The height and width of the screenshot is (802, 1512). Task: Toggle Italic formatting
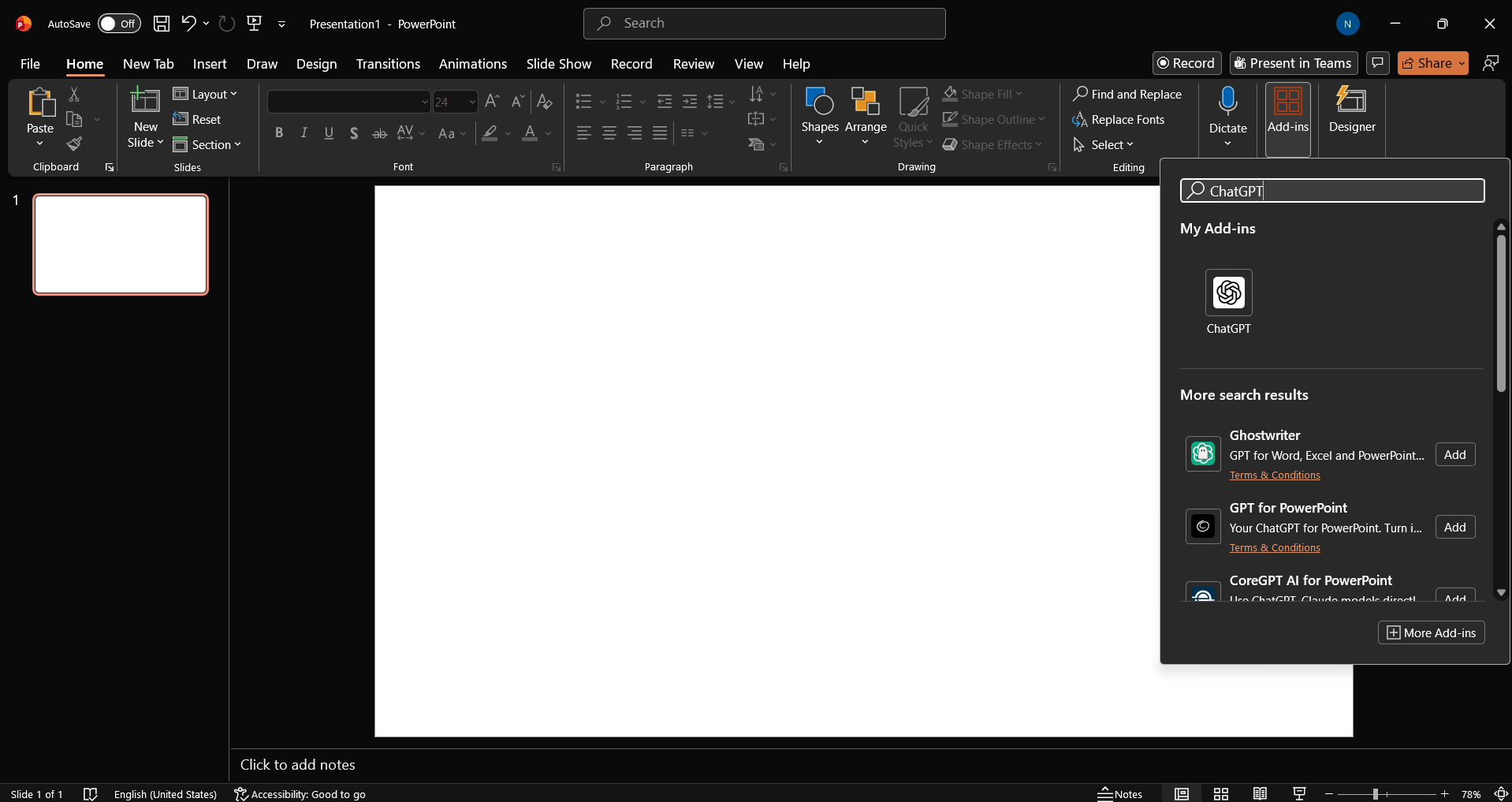coord(304,133)
